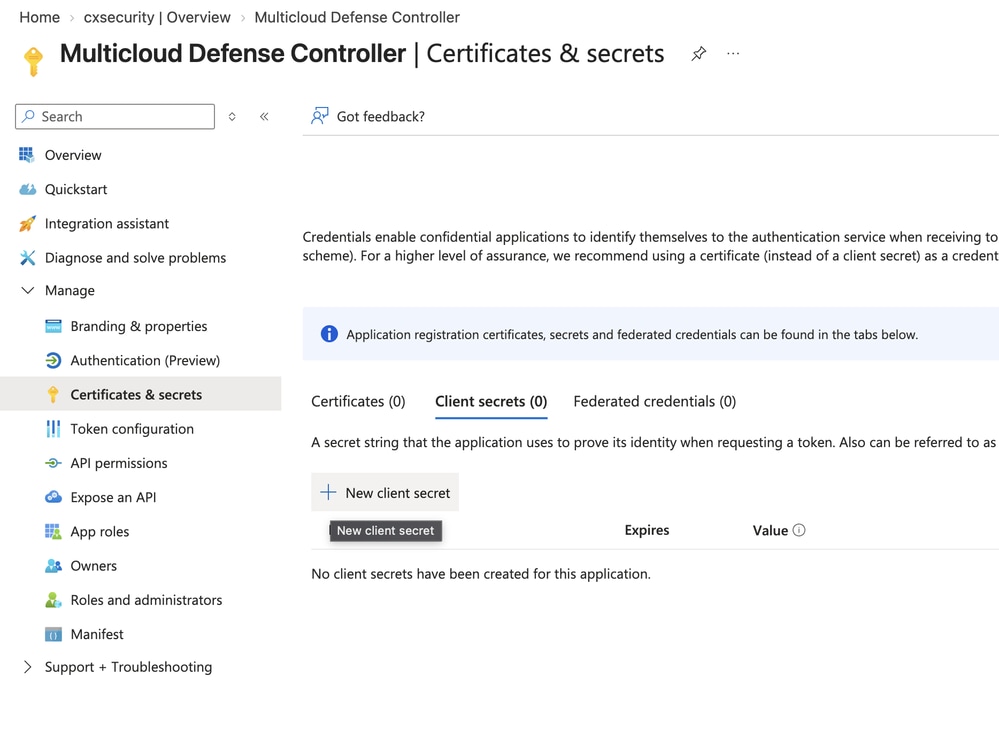Click the API permissions icon

(x=54, y=463)
